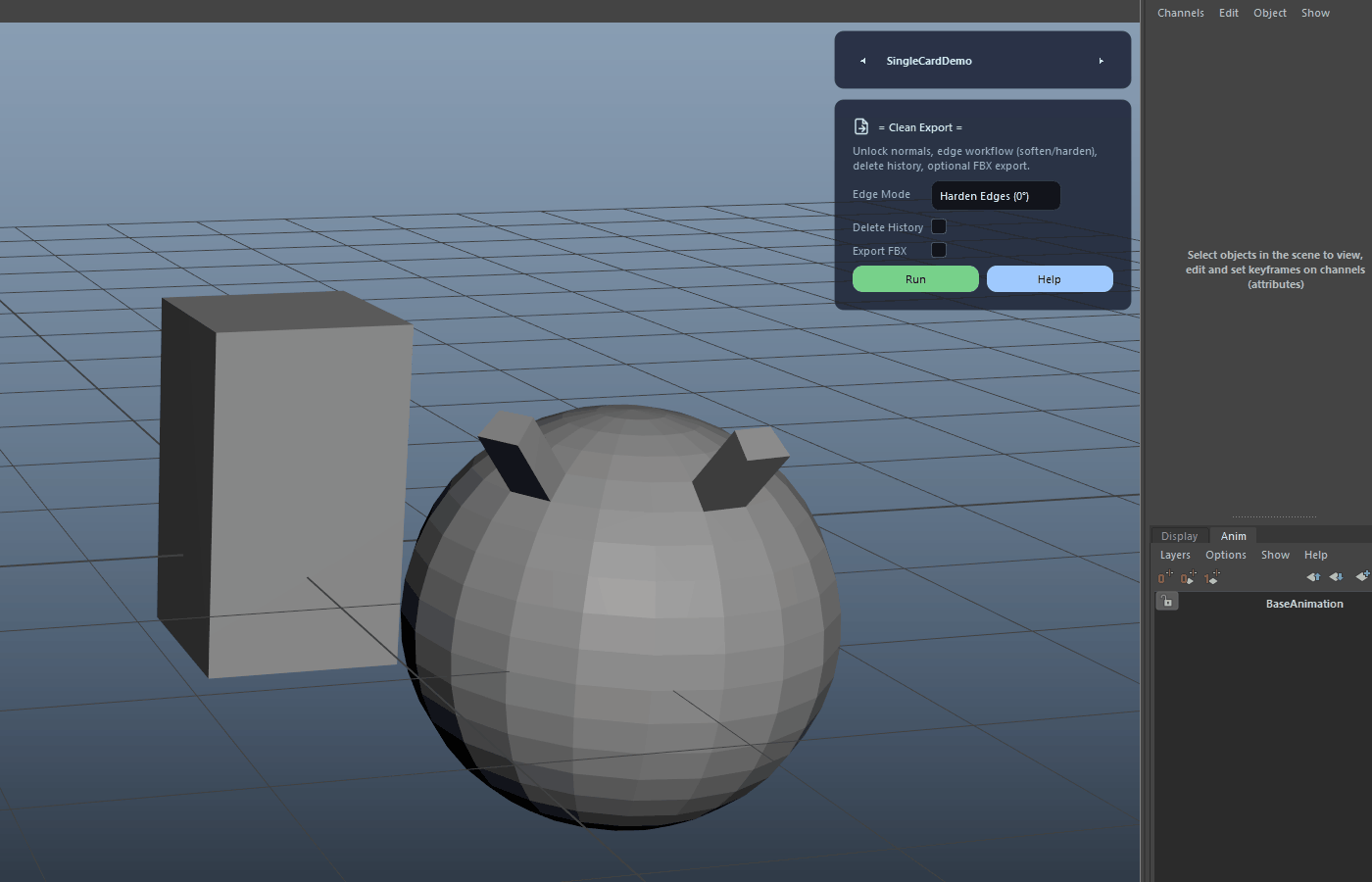Move selected anim layer up

tap(1313, 577)
